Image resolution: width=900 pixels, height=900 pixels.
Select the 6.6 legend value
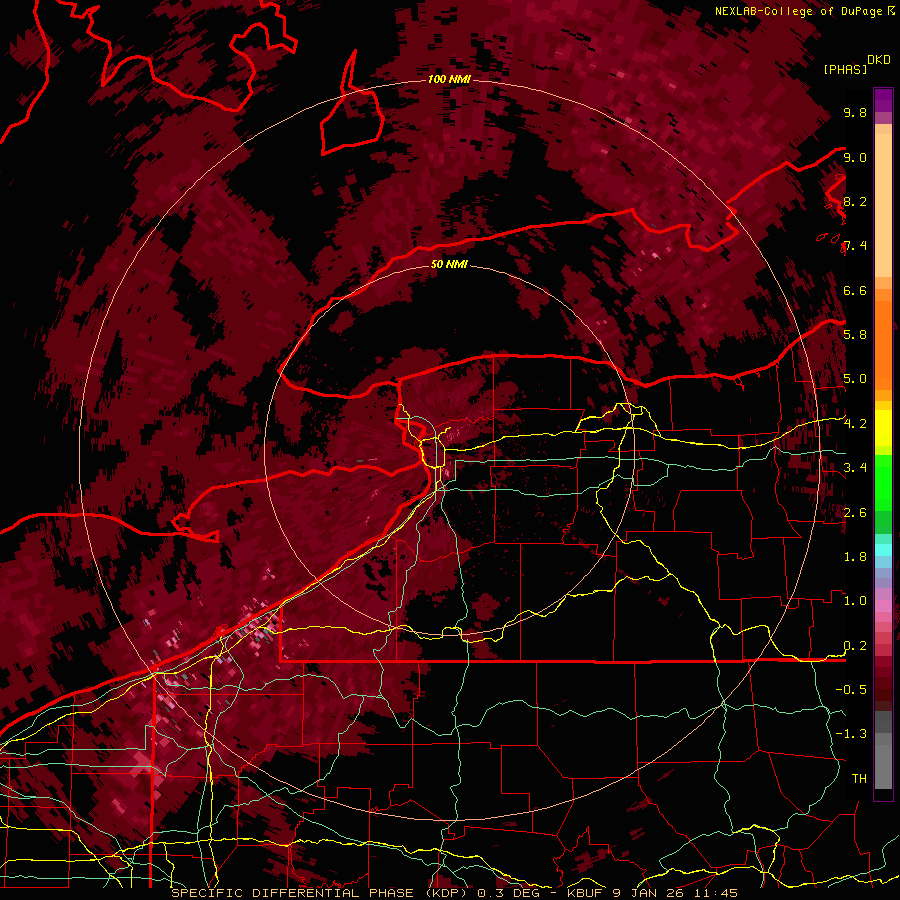855,291
